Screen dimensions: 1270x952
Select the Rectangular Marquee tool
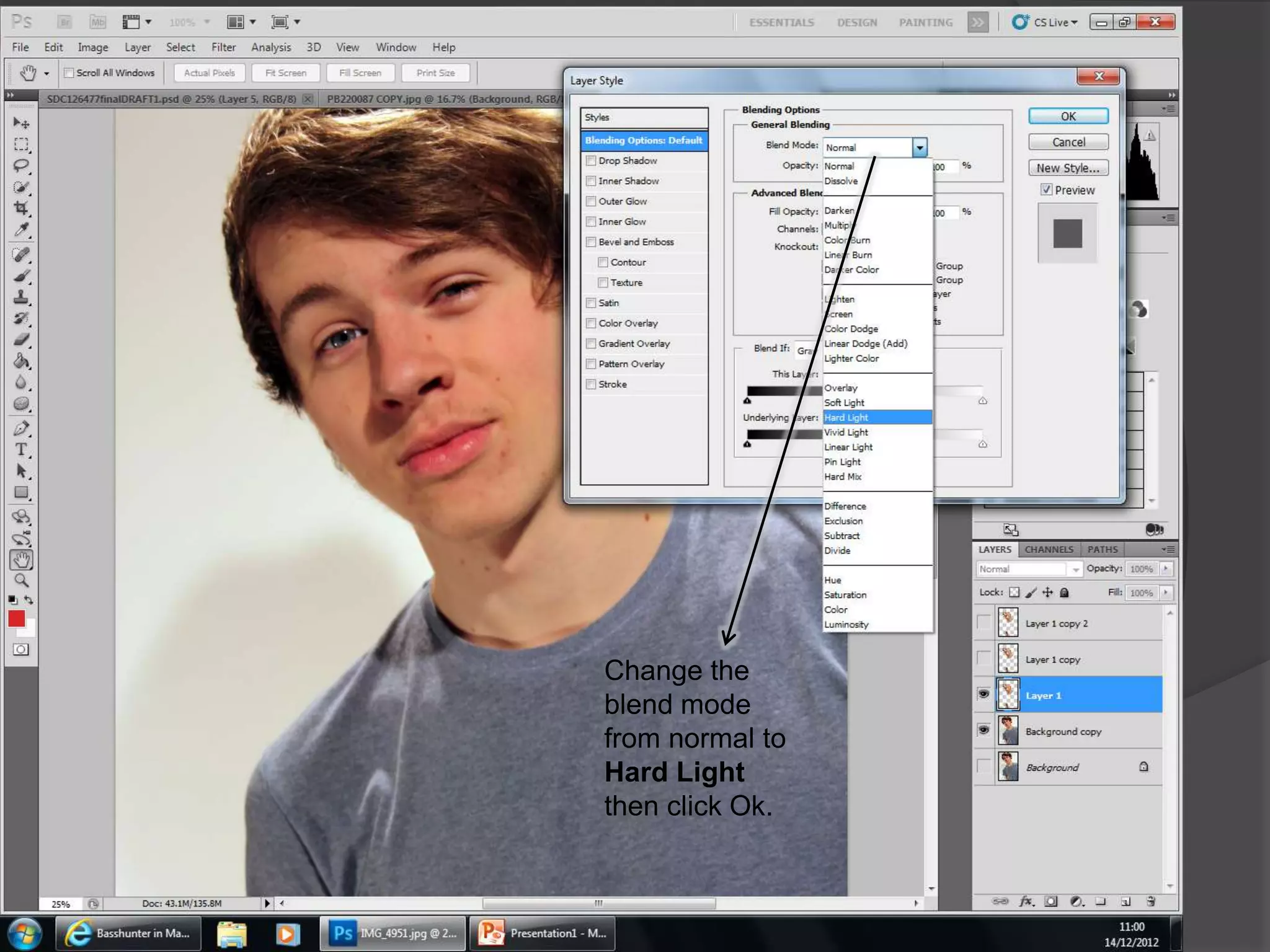[x=21, y=144]
